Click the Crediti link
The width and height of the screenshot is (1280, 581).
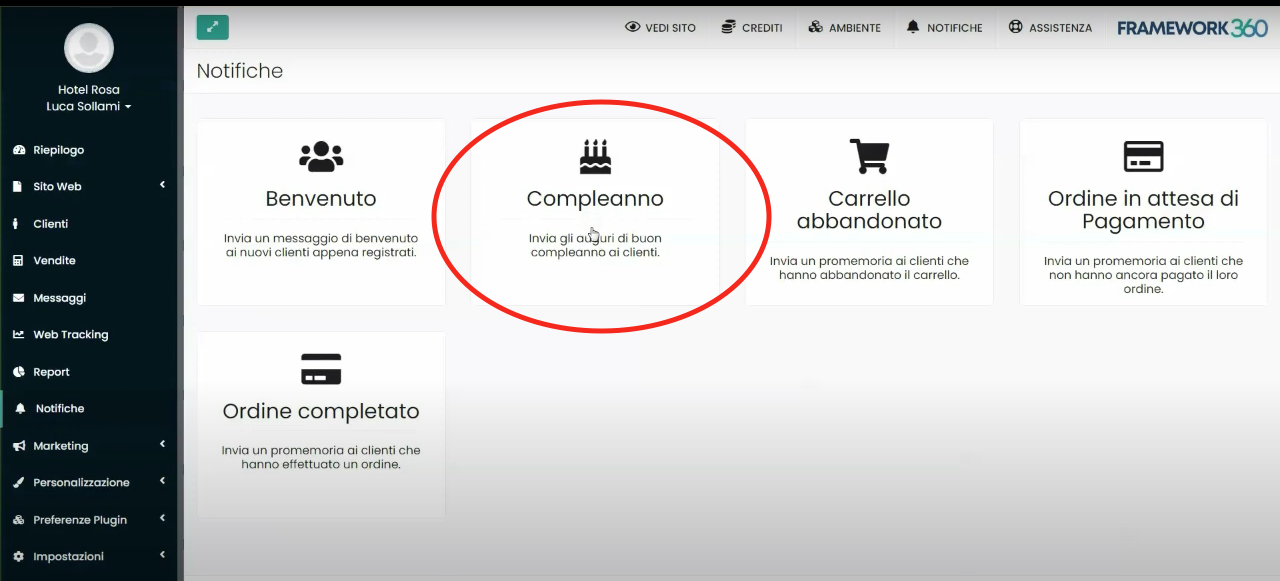click(762, 28)
